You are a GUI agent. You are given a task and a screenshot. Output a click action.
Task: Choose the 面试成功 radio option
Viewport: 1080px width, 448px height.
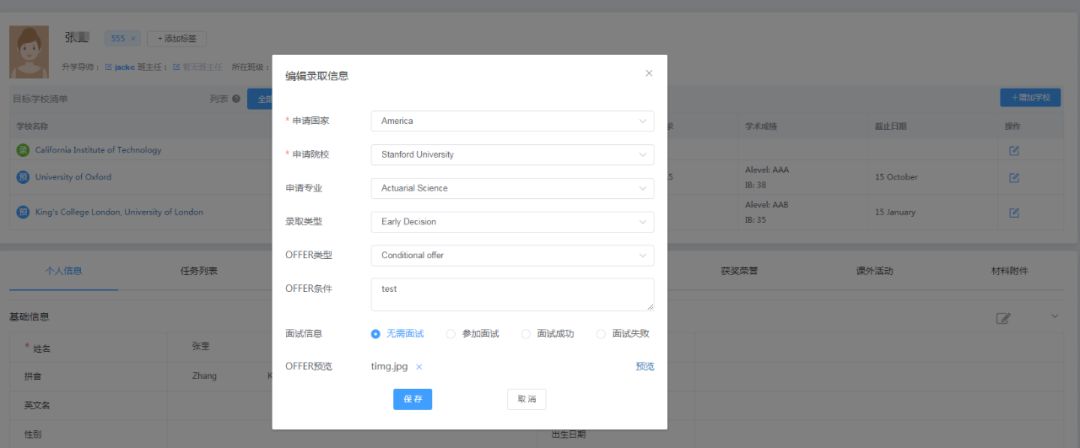pyautogui.click(x=526, y=334)
